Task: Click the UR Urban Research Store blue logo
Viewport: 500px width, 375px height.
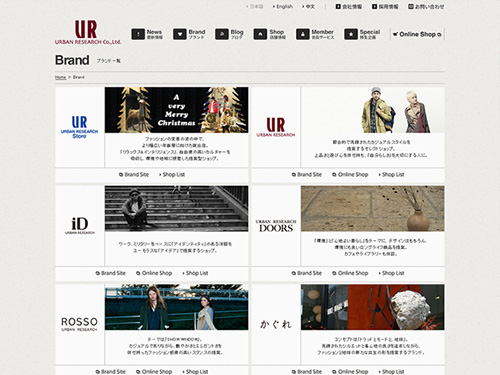Action: 79,127
